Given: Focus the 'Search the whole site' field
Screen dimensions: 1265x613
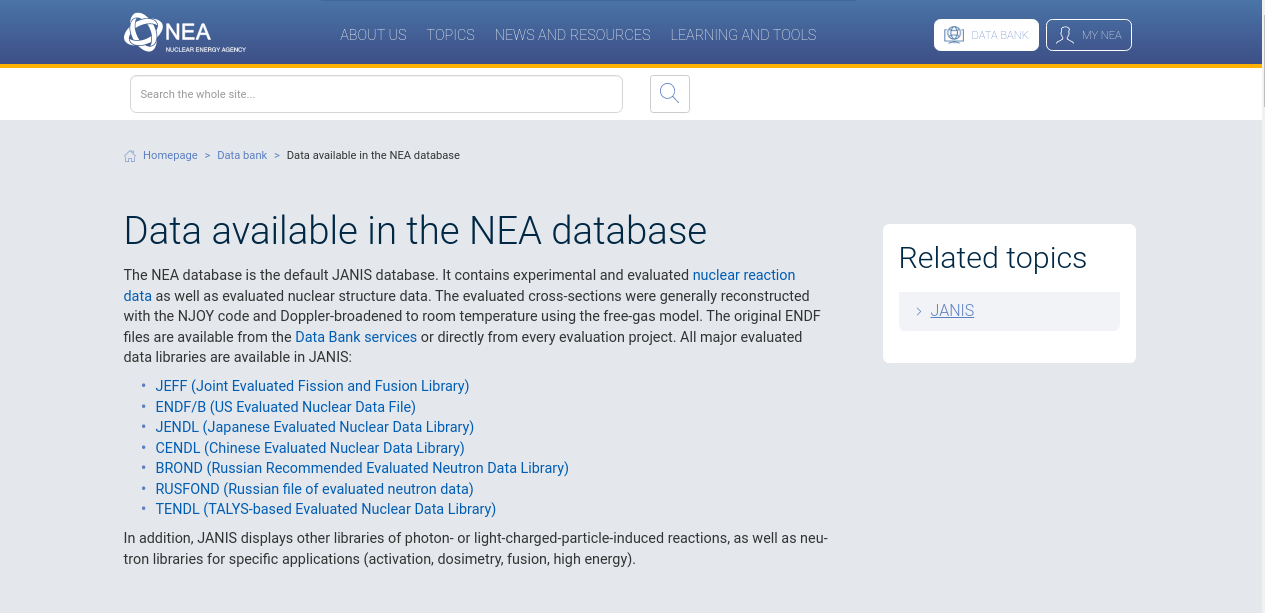Looking at the screenshot, I should click(376, 94).
